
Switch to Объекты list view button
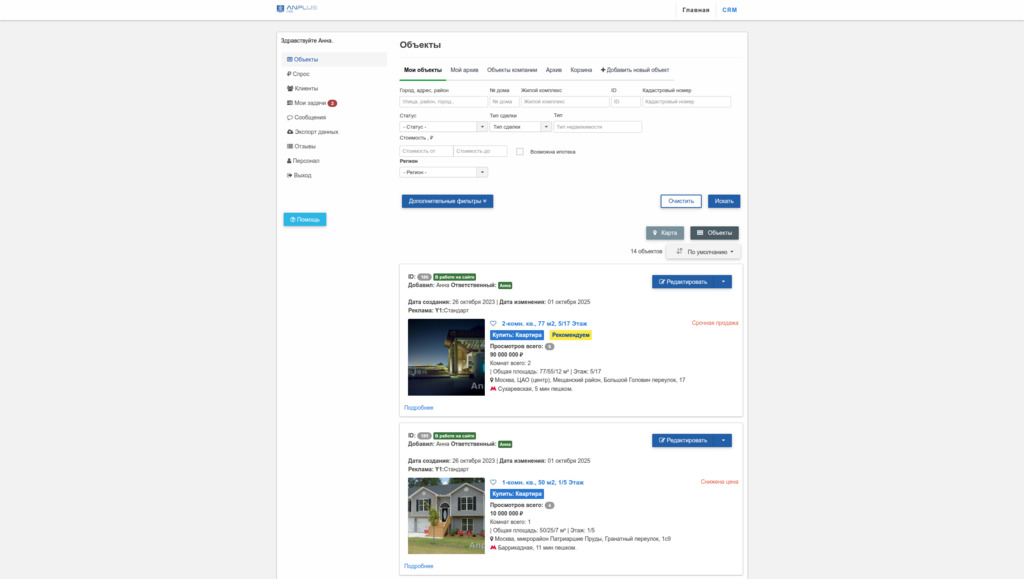pyautogui.click(x=714, y=233)
